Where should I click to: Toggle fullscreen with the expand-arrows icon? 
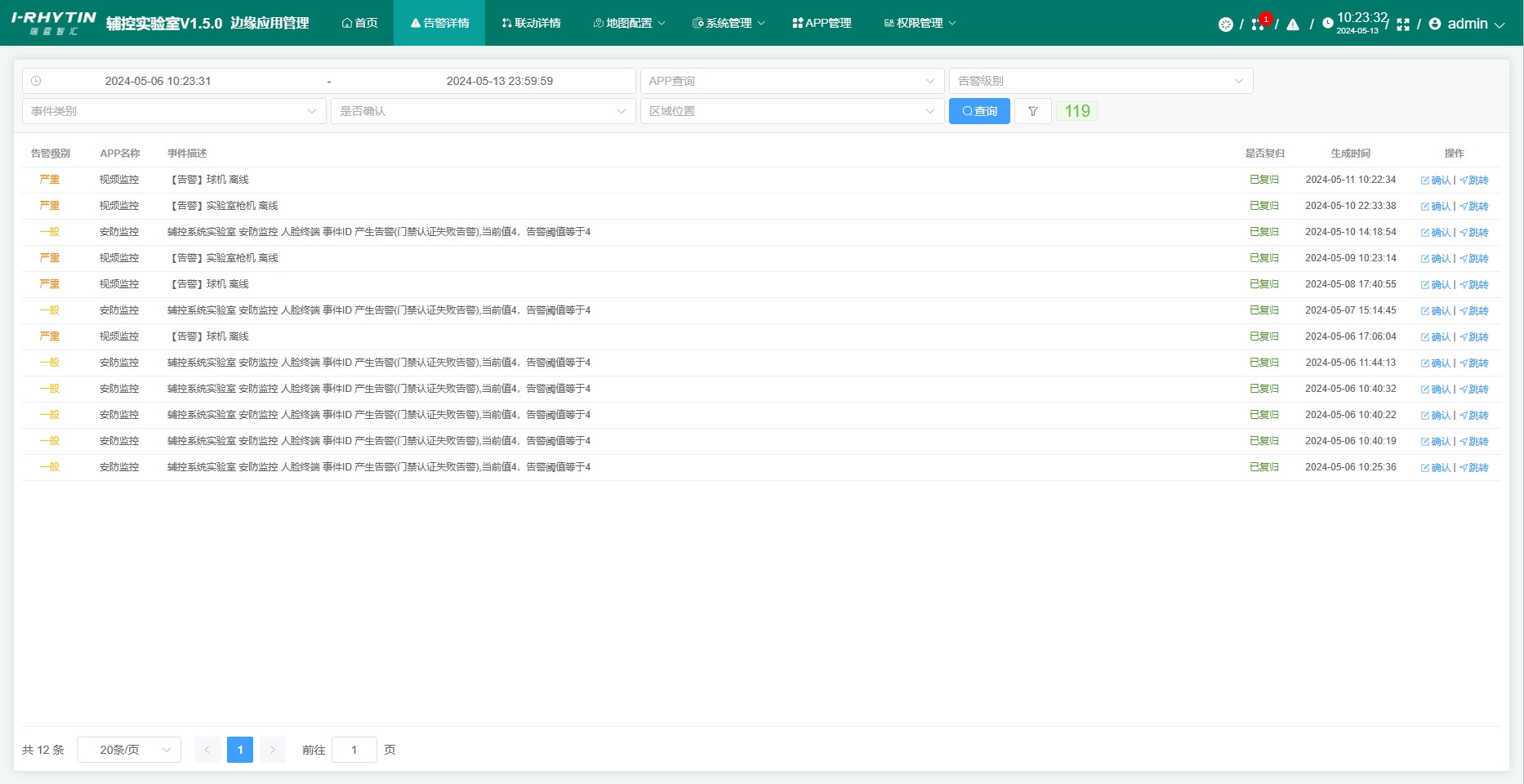[x=1403, y=24]
